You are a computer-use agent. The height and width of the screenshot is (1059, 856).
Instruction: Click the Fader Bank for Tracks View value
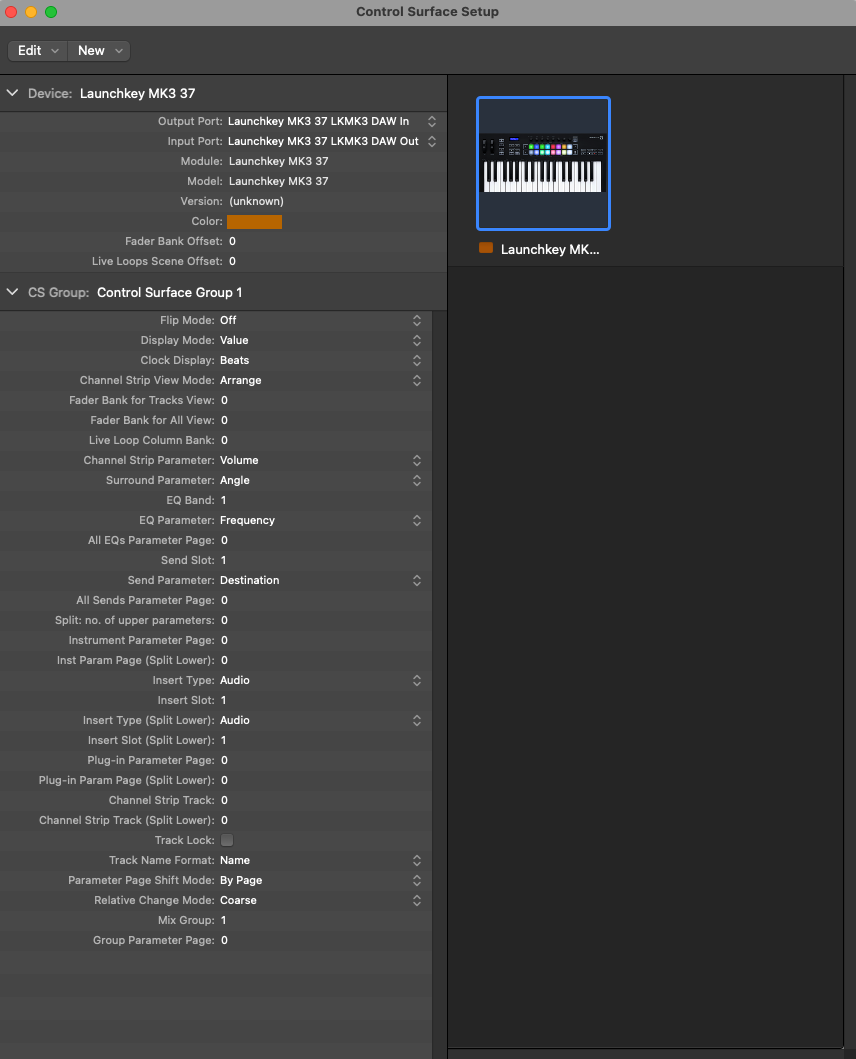click(x=224, y=401)
